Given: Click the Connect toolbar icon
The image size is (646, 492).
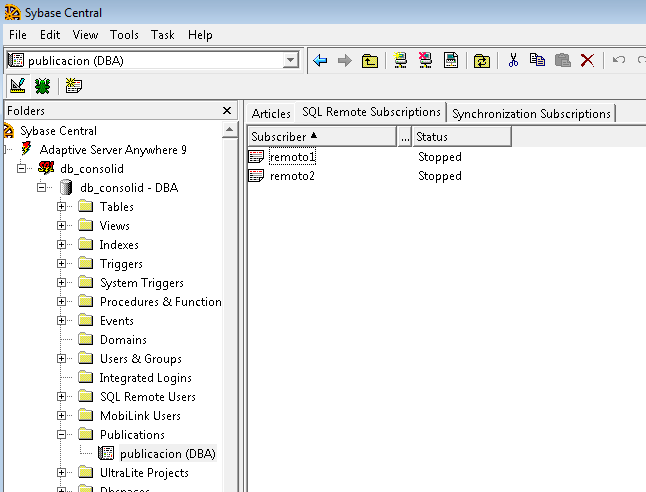Looking at the screenshot, I should coord(400,61).
